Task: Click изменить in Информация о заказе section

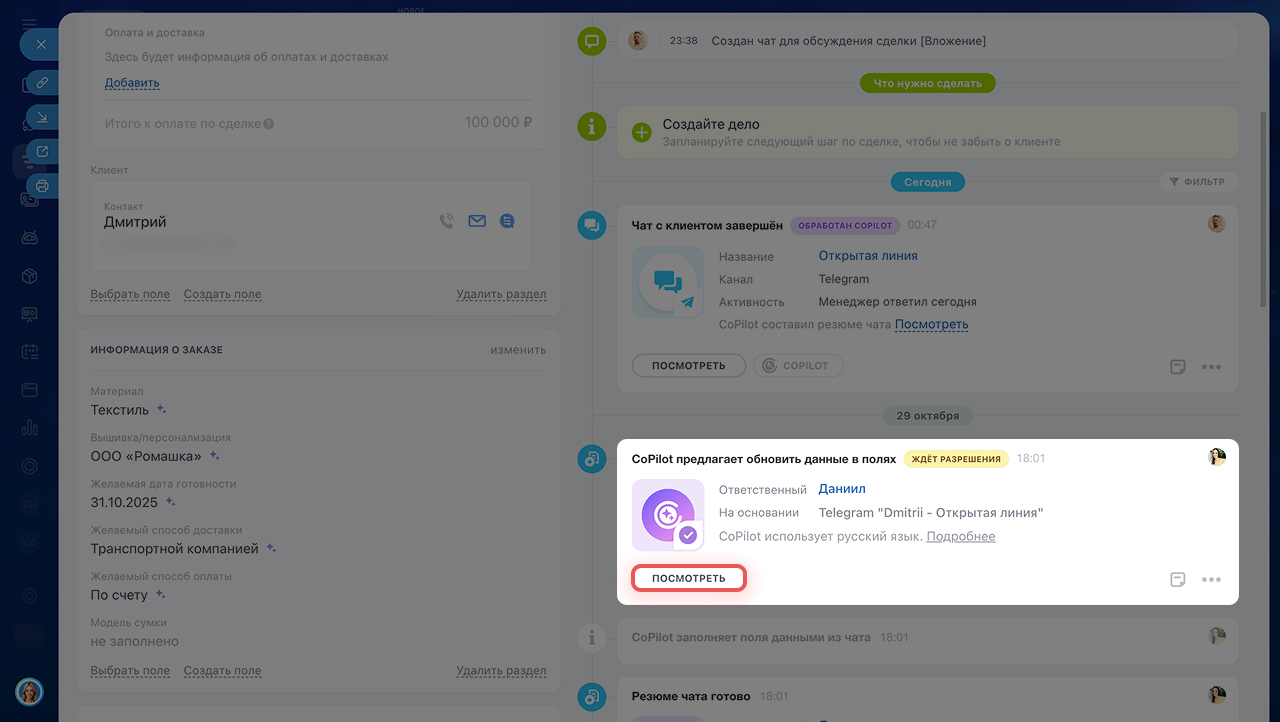Action: point(517,350)
